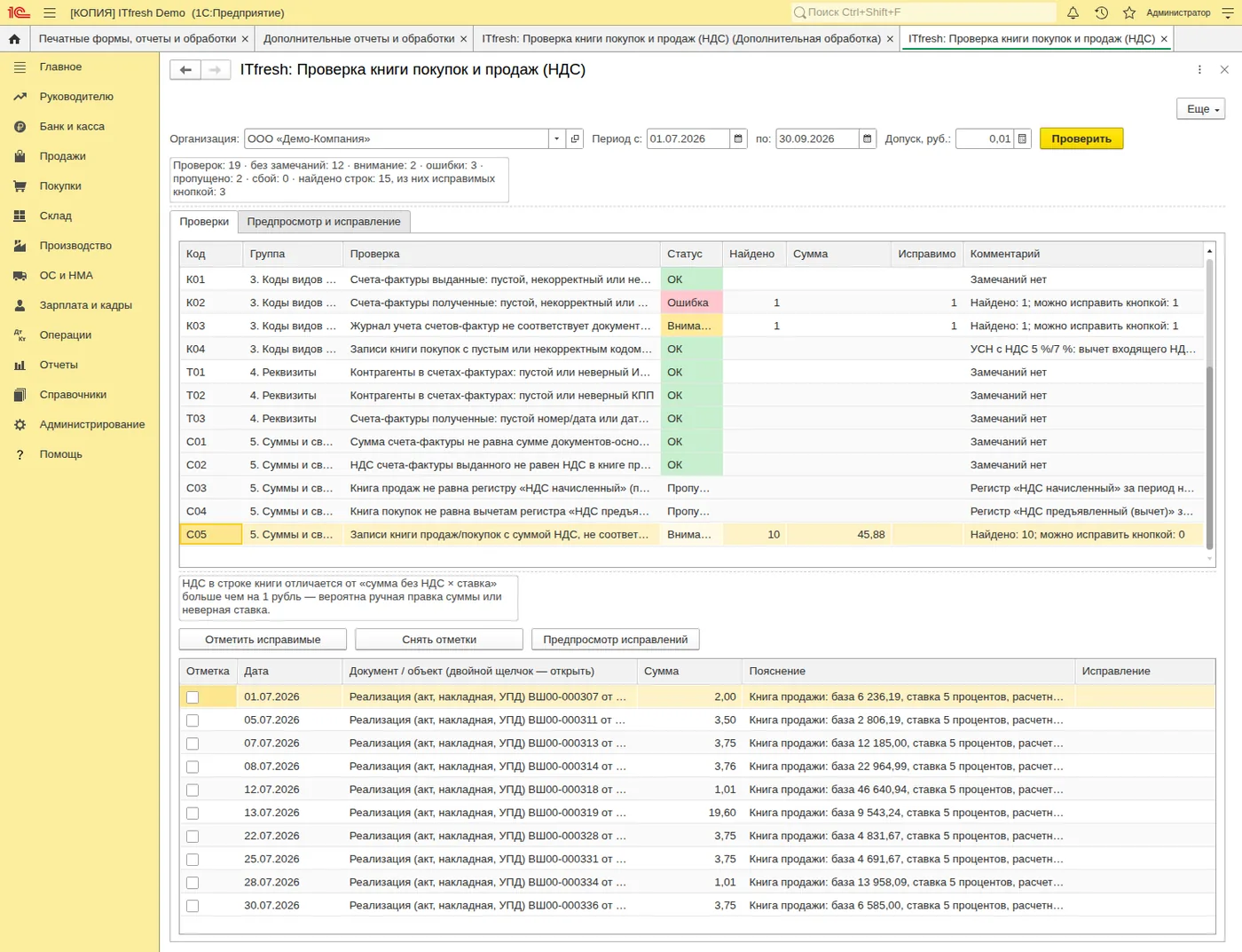Viewport: 1242px width, 952px height.
Task: Open the Еще dropdown menu
Action: tap(1200, 109)
